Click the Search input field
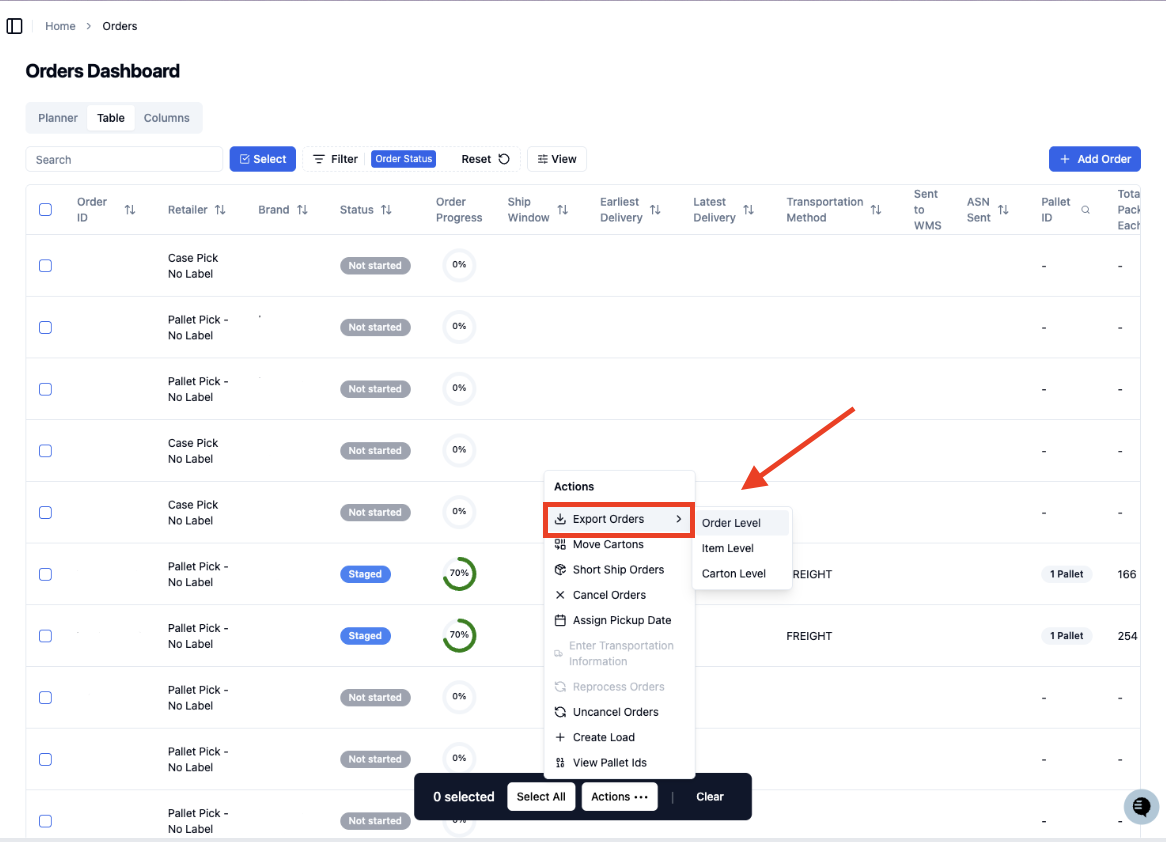 point(124,159)
